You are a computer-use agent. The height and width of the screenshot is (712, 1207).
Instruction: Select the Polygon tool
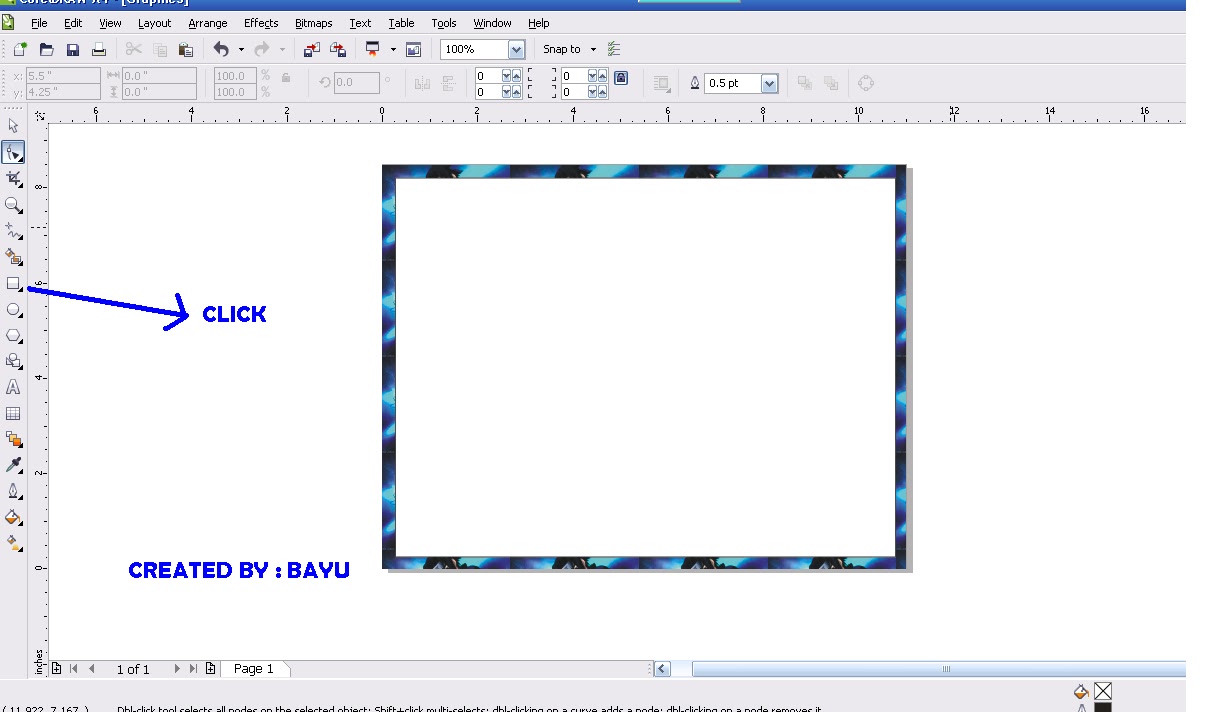tap(13, 336)
